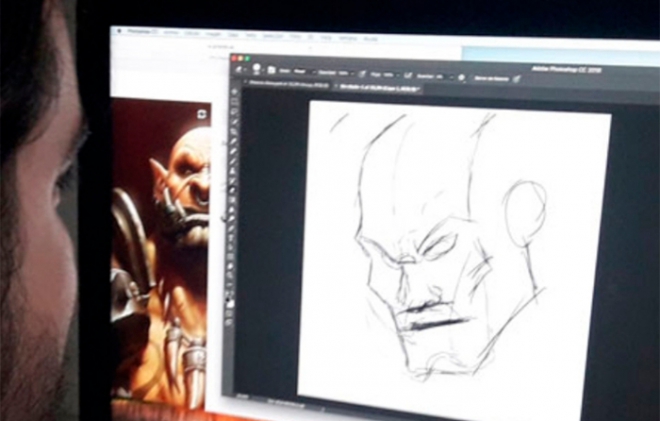Image resolution: width=660 pixels, height=421 pixels.
Task: Open the Edición menu
Action: pos(192,33)
